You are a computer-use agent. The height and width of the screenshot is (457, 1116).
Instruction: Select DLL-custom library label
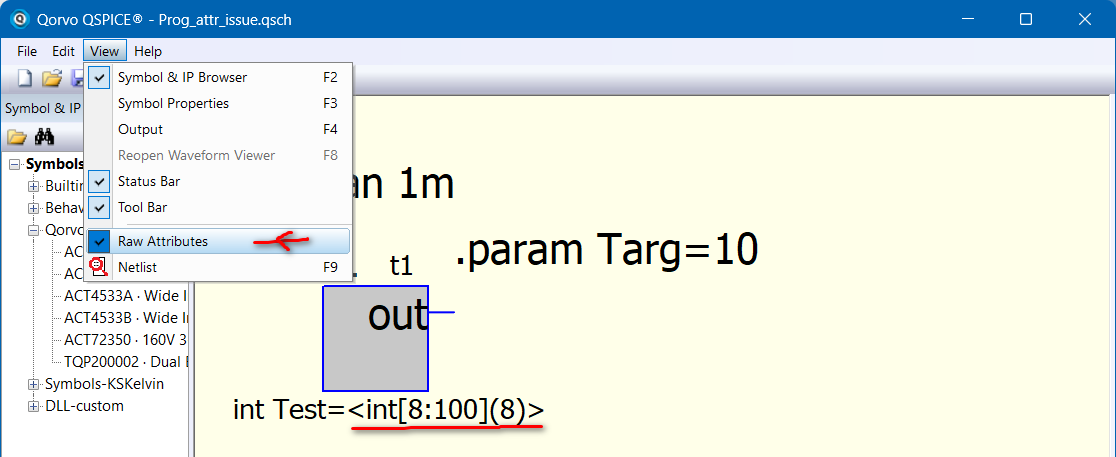[x=84, y=406]
